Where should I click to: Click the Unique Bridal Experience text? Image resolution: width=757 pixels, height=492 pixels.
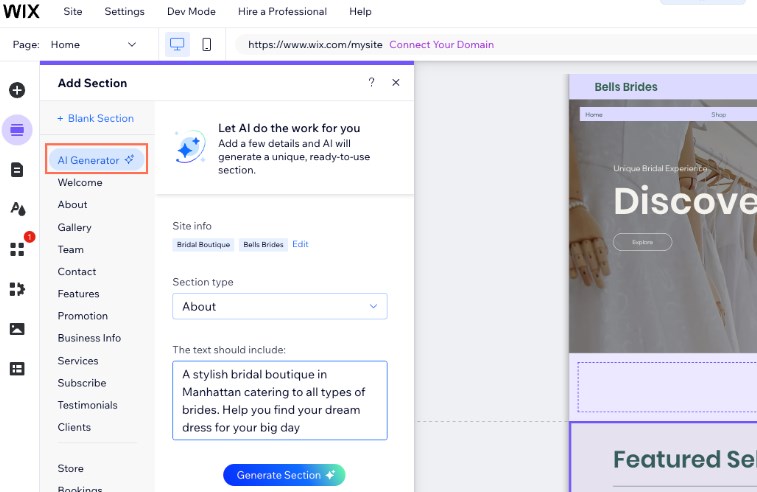click(660, 169)
